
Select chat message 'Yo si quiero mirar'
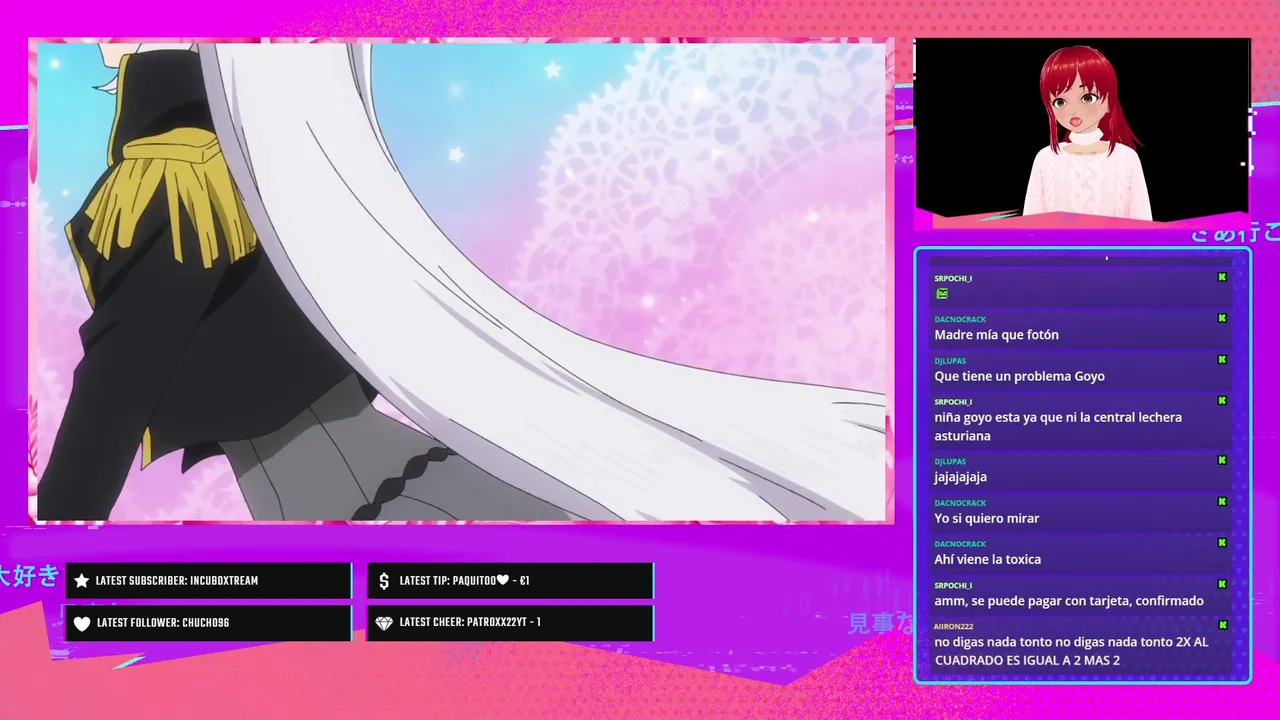pos(987,518)
